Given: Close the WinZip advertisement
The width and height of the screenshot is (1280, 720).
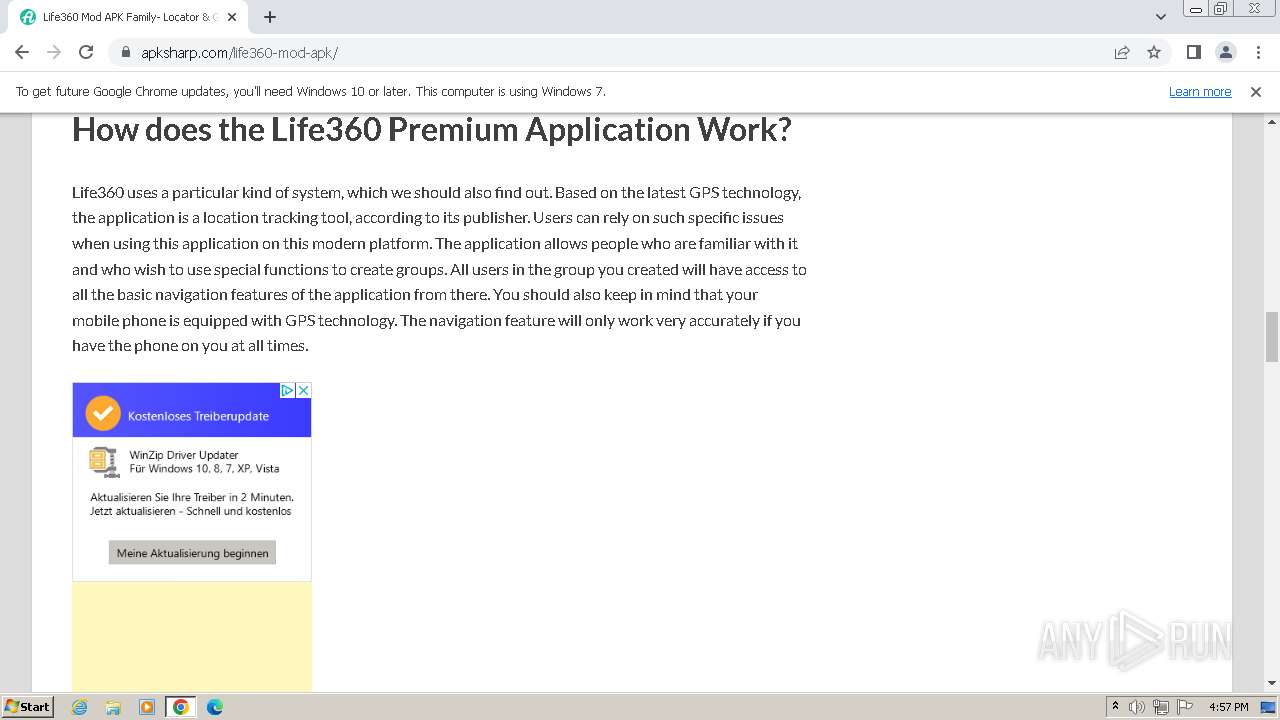Looking at the screenshot, I should [x=303, y=390].
